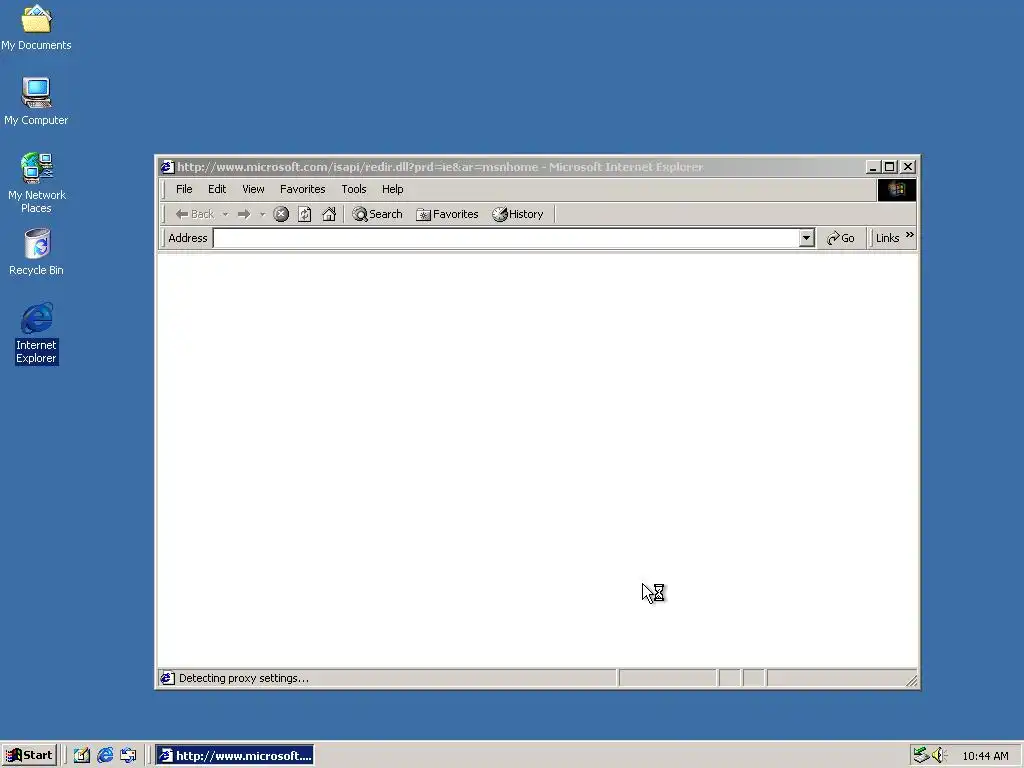Viewport: 1024px width, 768px height.
Task: Open the Search pane
Action: (x=377, y=214)
